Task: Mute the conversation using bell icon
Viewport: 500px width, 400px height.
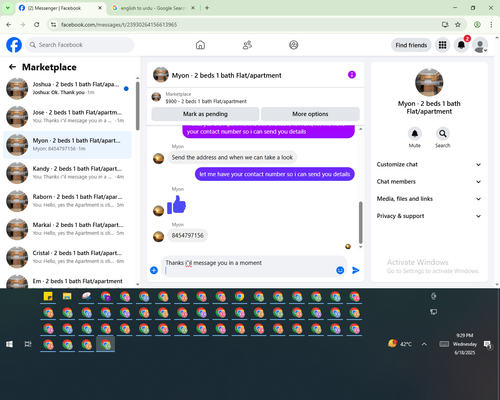Action: [x=415, y=134]
